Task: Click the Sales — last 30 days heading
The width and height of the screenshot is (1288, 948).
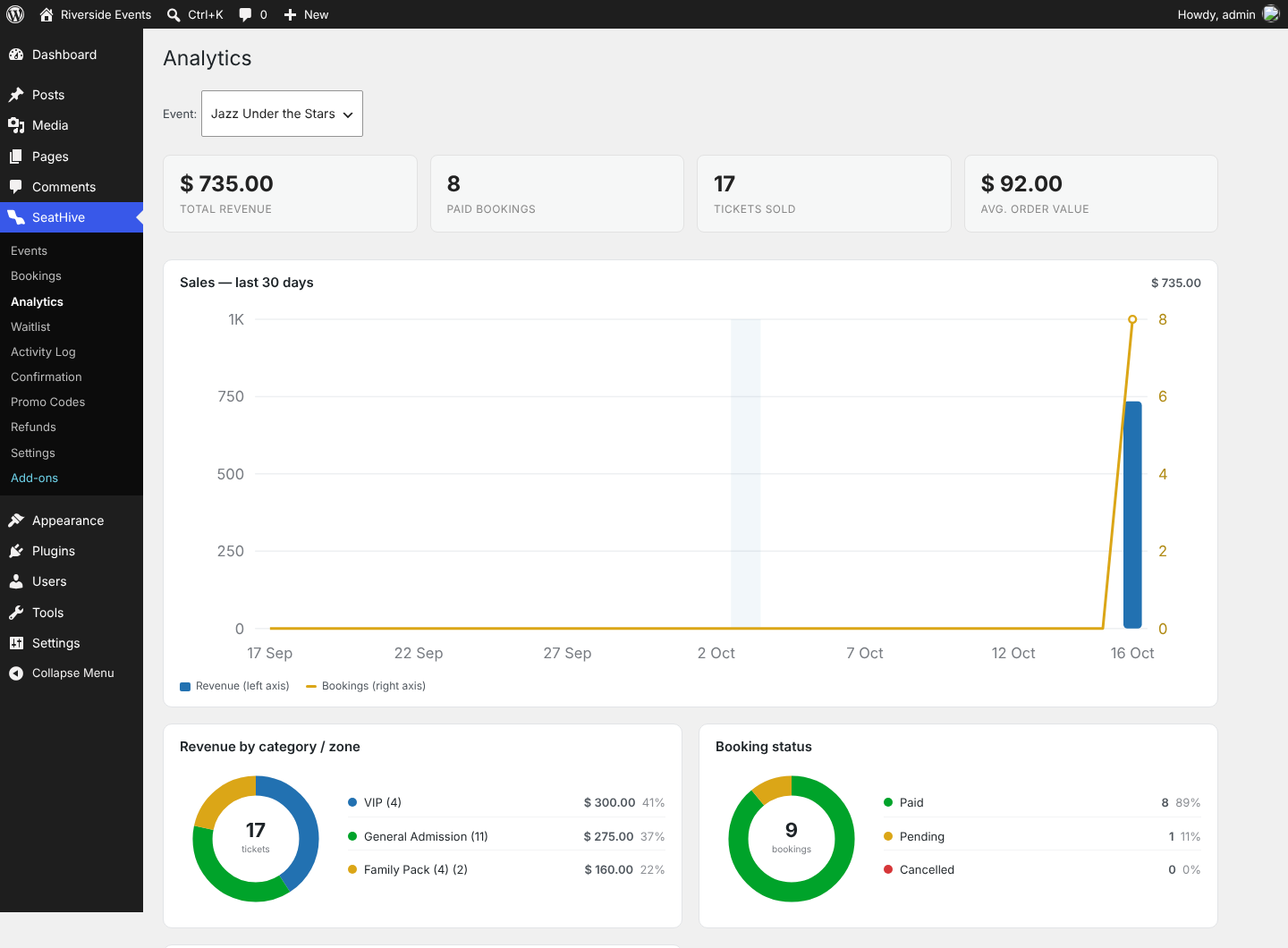Action: [x=247, y=283]
